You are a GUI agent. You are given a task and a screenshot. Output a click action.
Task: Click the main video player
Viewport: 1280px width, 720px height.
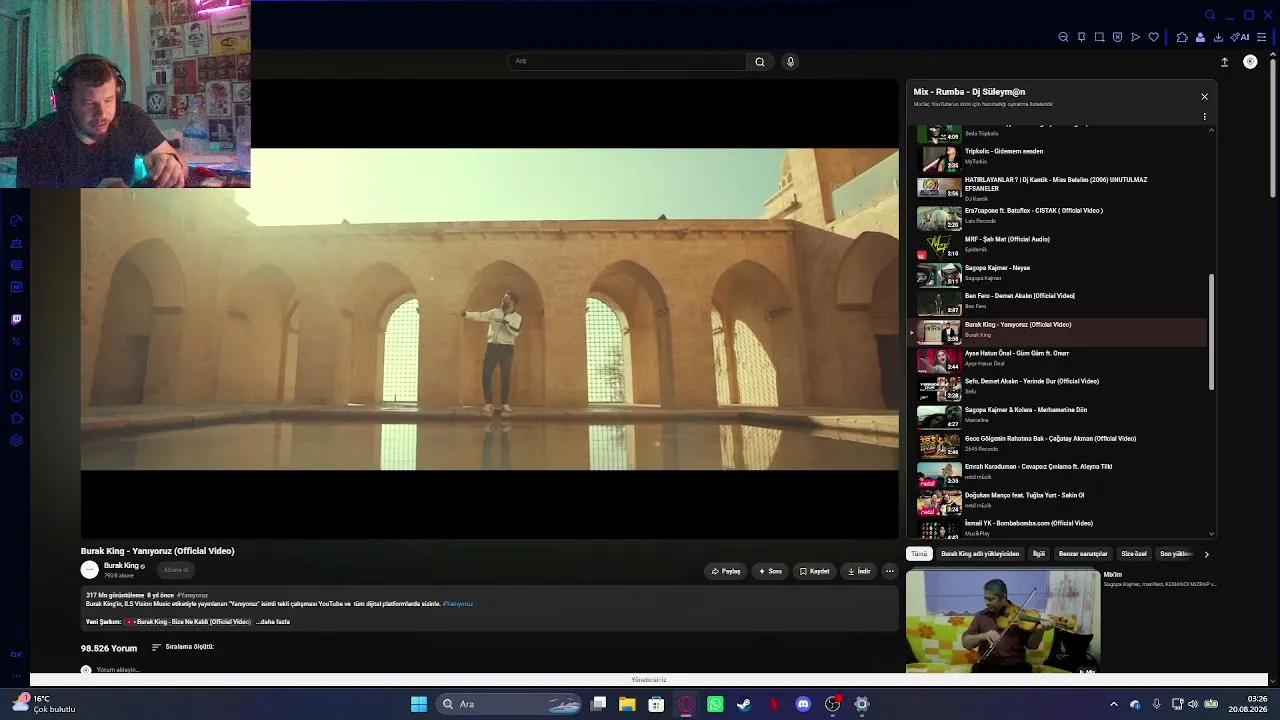[490, 309]
